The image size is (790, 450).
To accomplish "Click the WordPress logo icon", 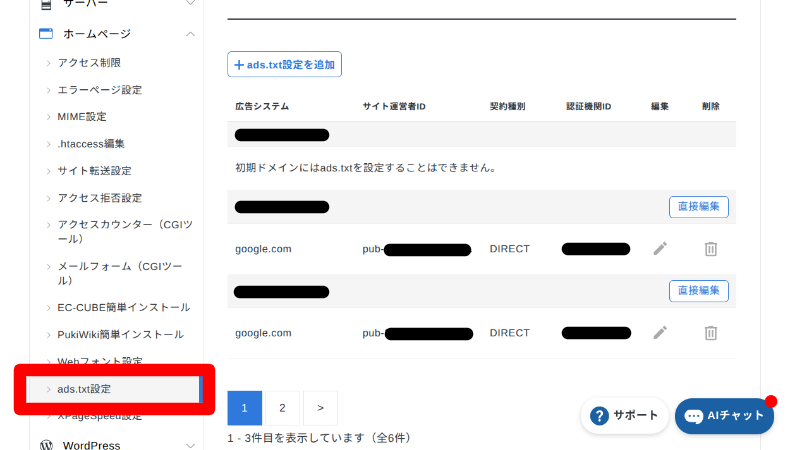I will [46, 445].
